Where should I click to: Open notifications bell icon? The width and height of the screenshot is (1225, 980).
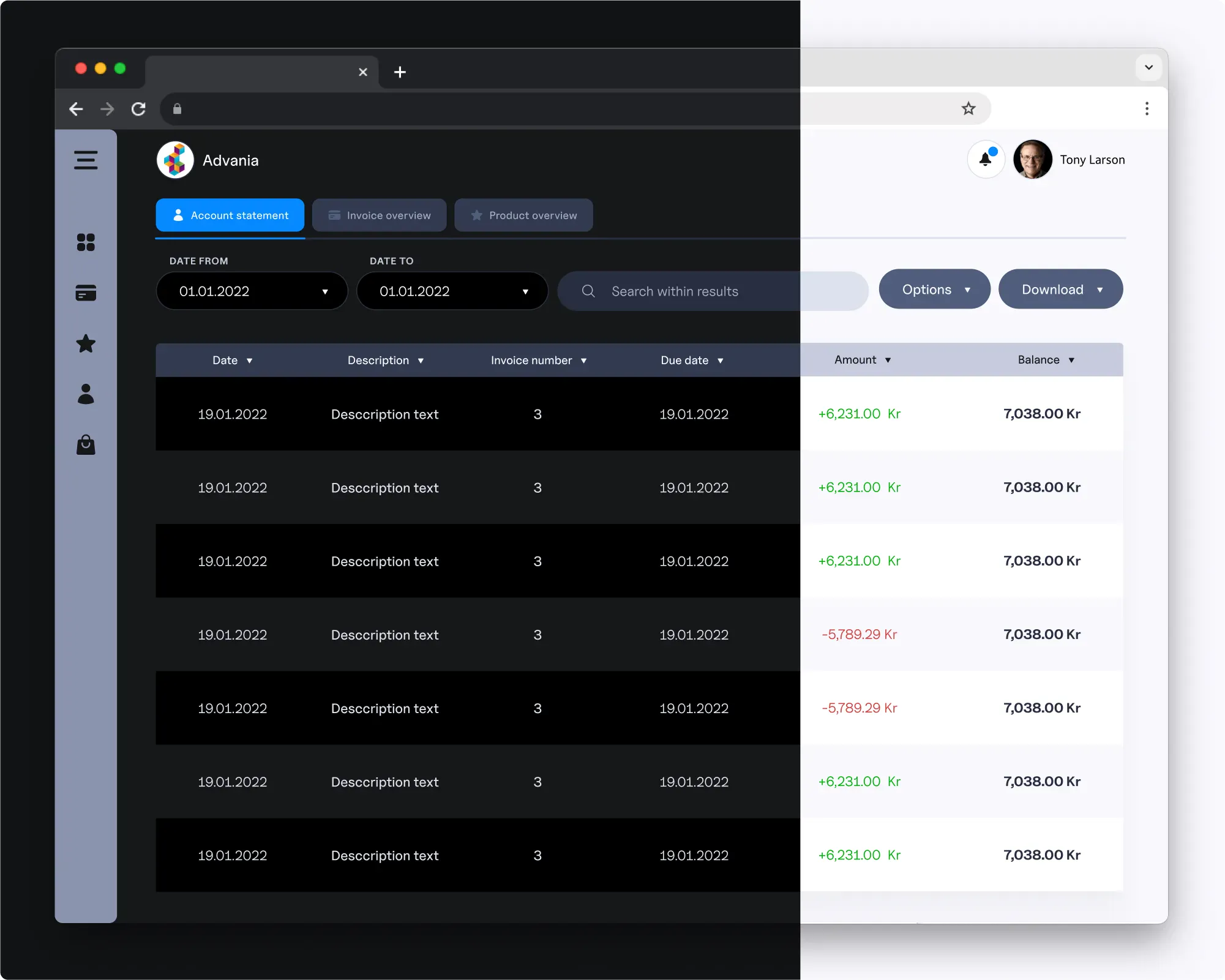click(x=985, y=159)
